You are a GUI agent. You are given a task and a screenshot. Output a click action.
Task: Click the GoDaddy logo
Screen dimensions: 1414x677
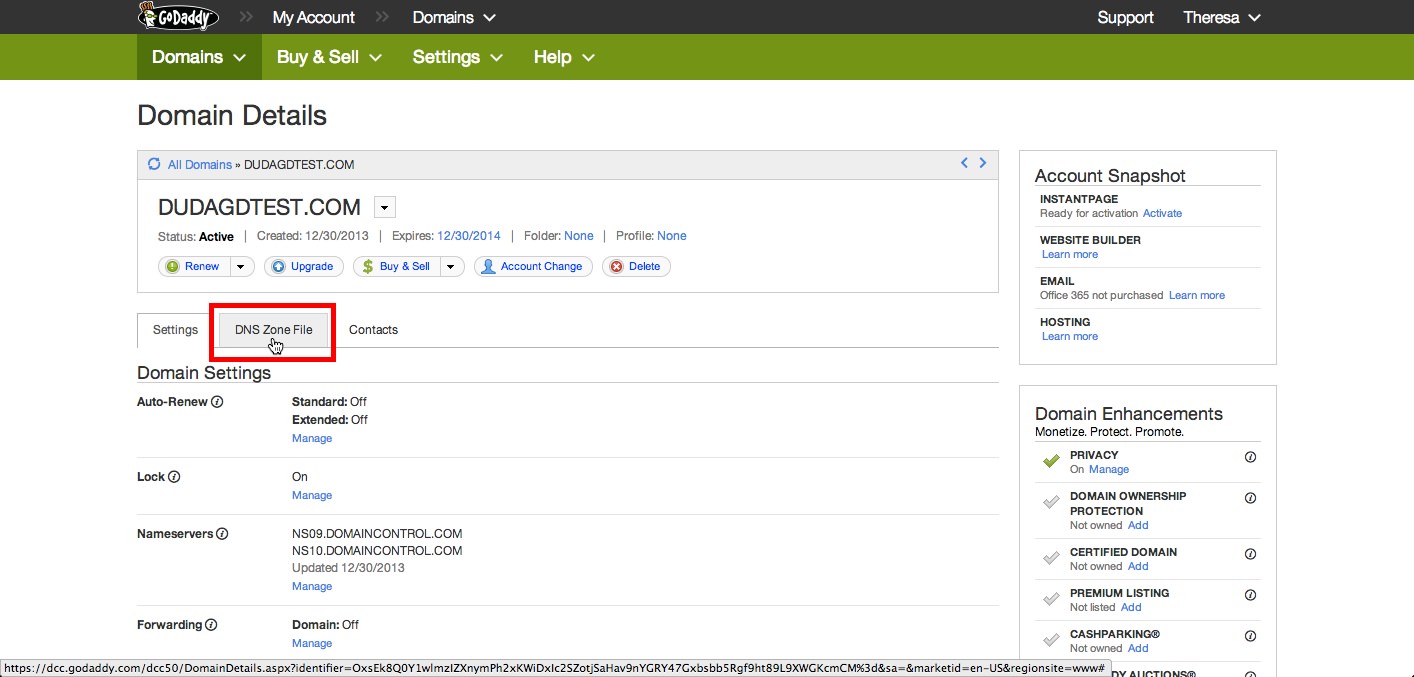(x=178, y=17)
